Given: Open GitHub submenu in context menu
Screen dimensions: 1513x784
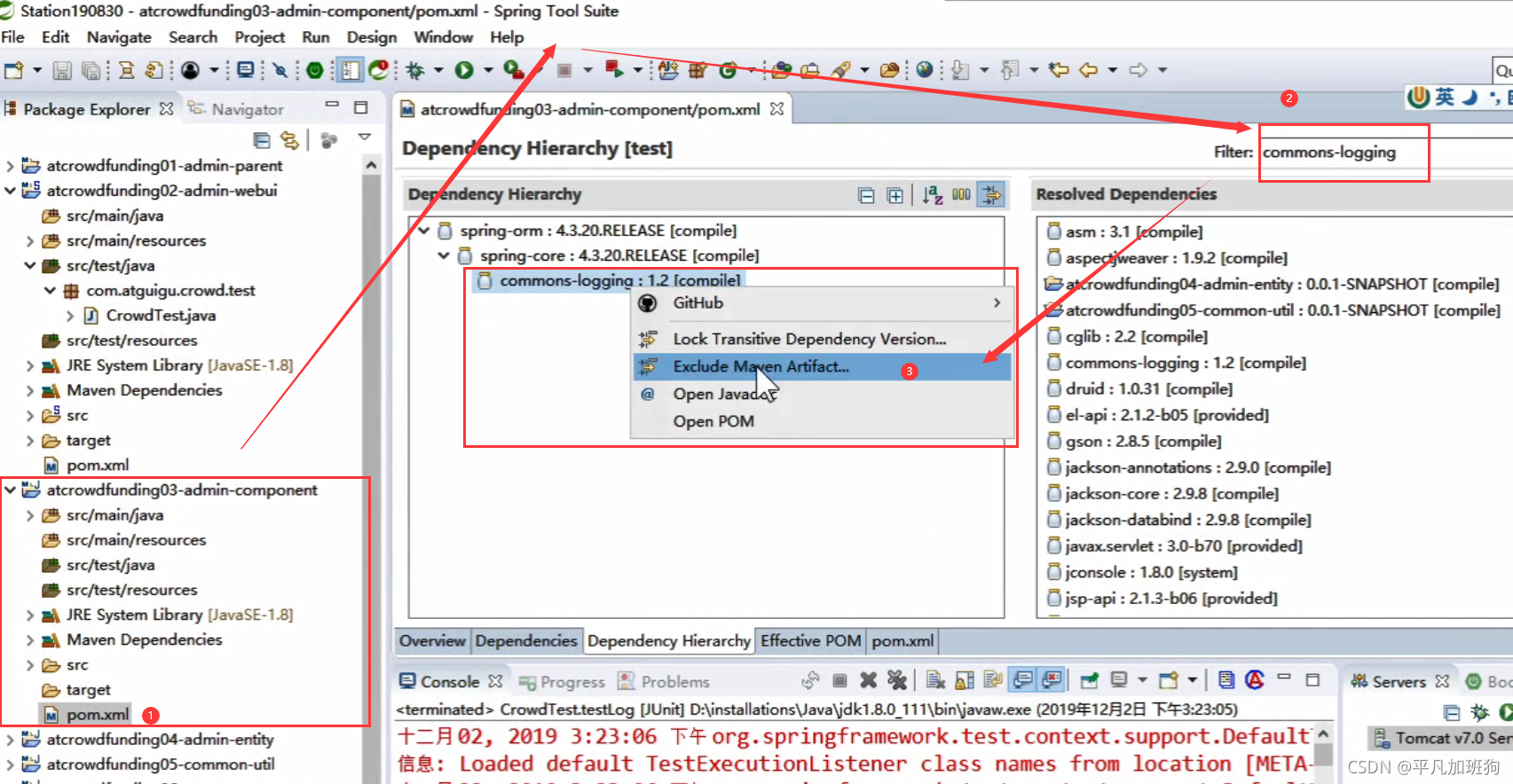Looking at the screenshot, I should [822, 303].
